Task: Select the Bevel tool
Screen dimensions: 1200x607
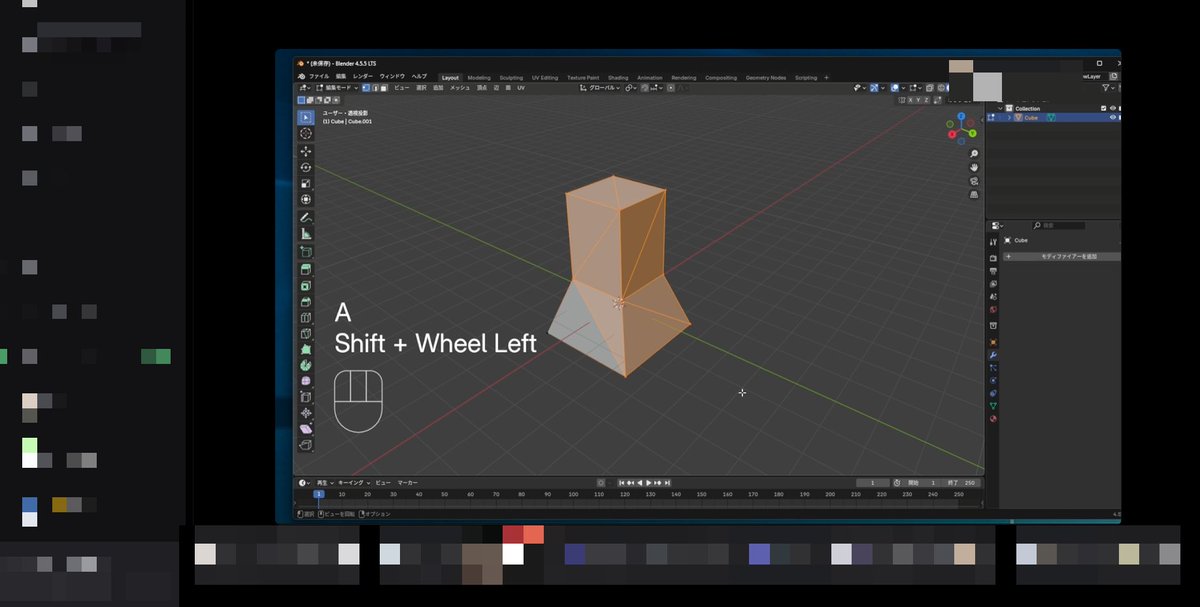Action: click(306, 302)
